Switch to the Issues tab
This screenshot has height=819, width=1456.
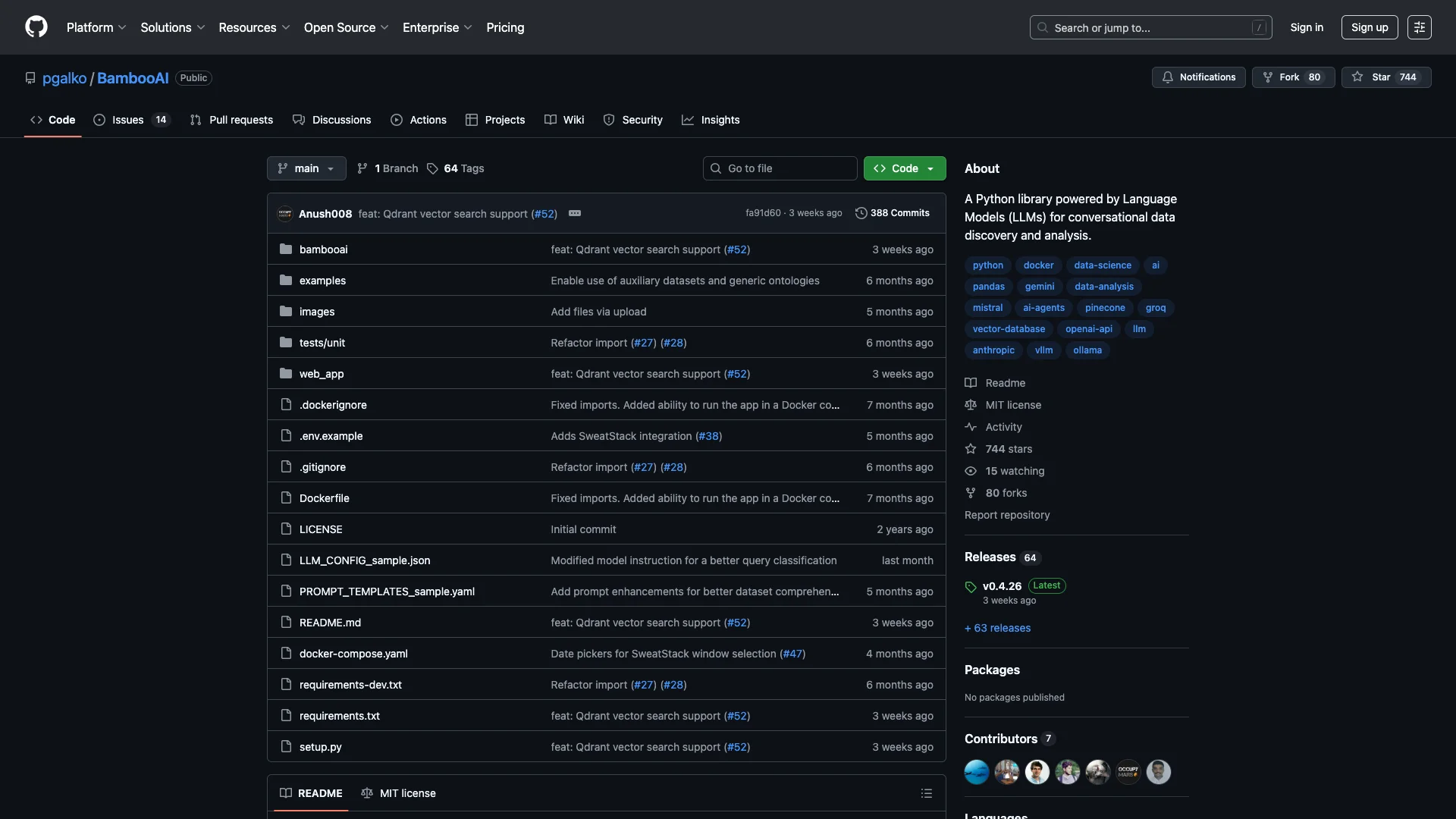[x=130, y=120]
